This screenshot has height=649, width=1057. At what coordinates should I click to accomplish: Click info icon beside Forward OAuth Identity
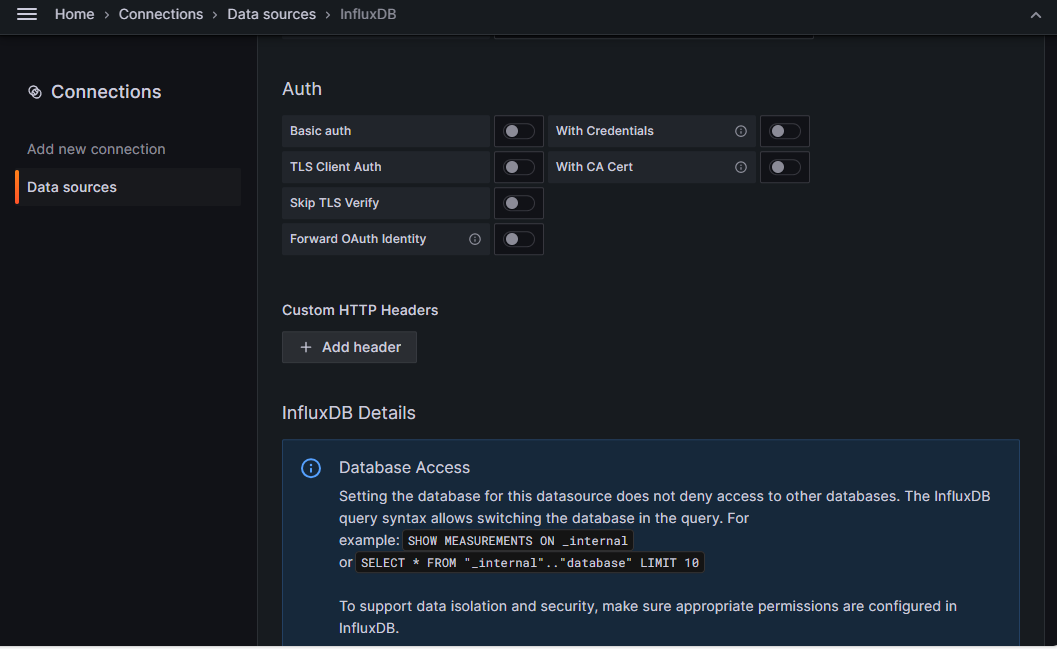pos(475,239)
